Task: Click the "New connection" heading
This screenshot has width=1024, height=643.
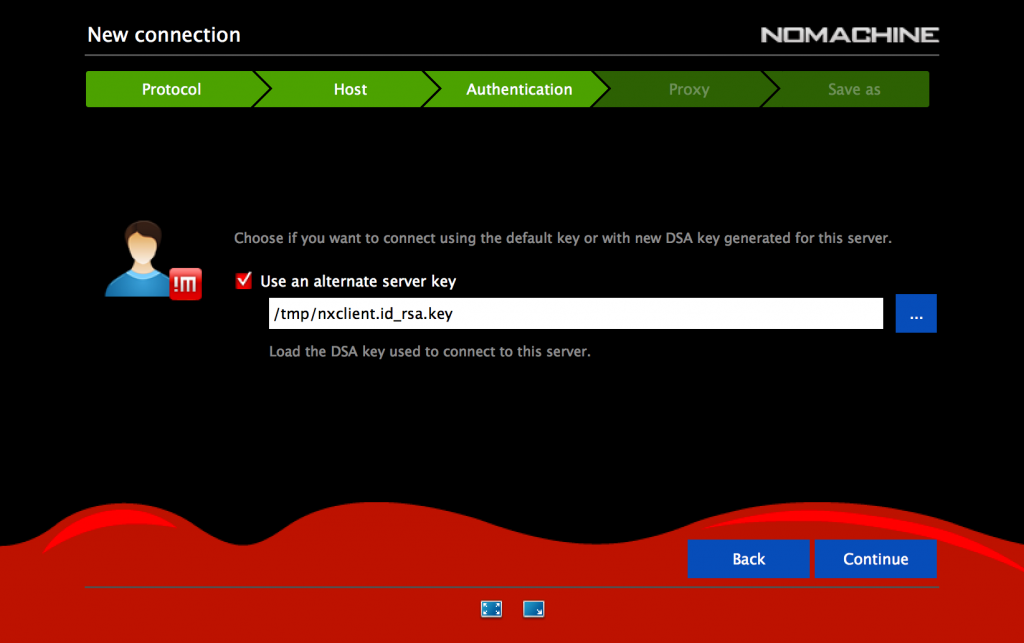Action: [163, 34]
